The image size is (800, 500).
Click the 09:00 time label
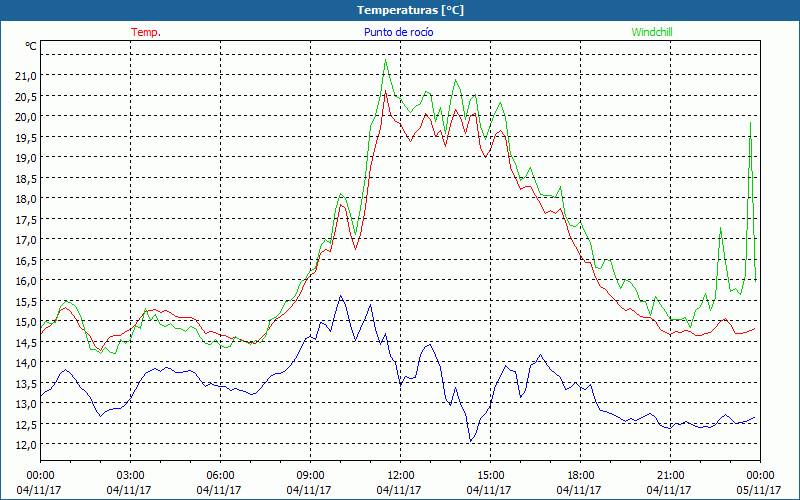coord(310,474)
